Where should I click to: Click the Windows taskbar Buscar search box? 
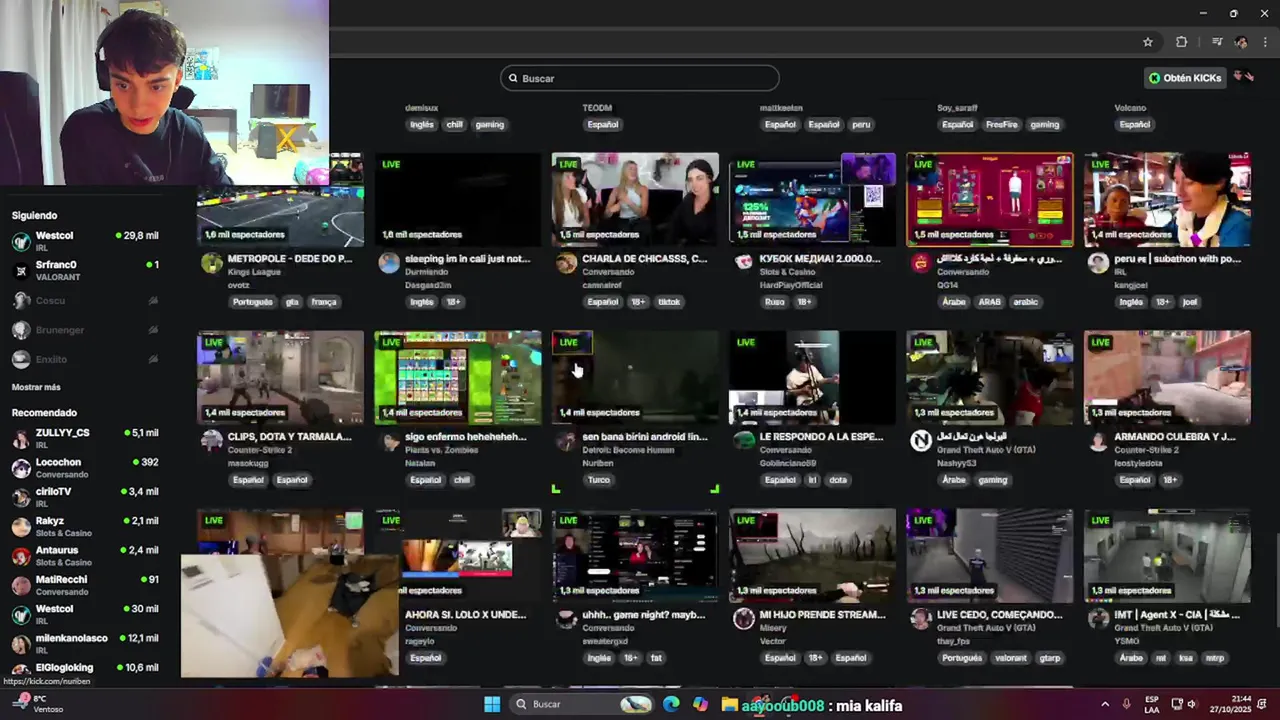583,704
